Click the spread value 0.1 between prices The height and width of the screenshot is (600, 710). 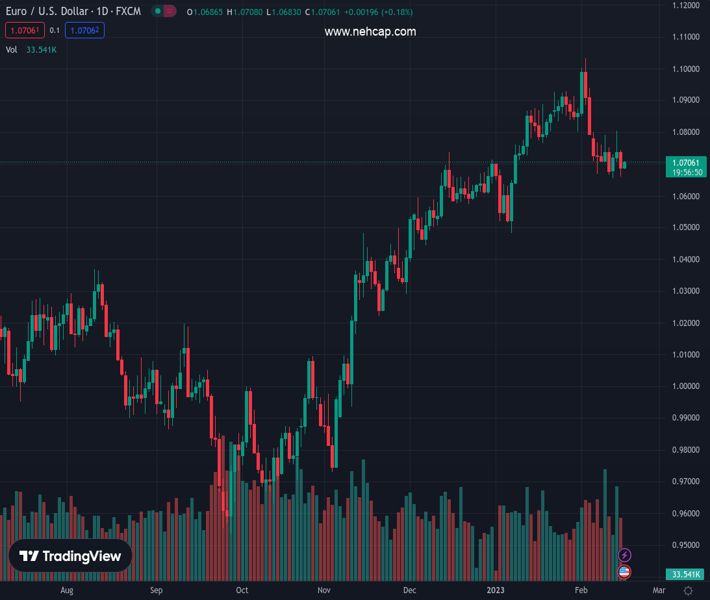[55, 31]
